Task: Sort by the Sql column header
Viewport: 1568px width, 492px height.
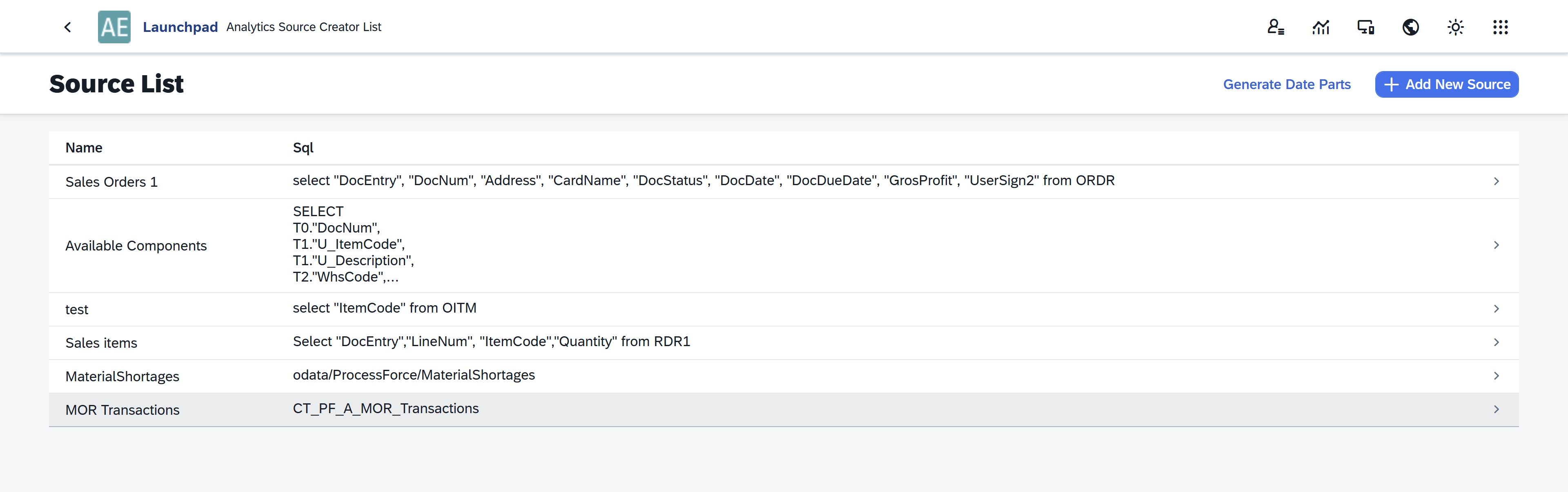Action: 303,148
